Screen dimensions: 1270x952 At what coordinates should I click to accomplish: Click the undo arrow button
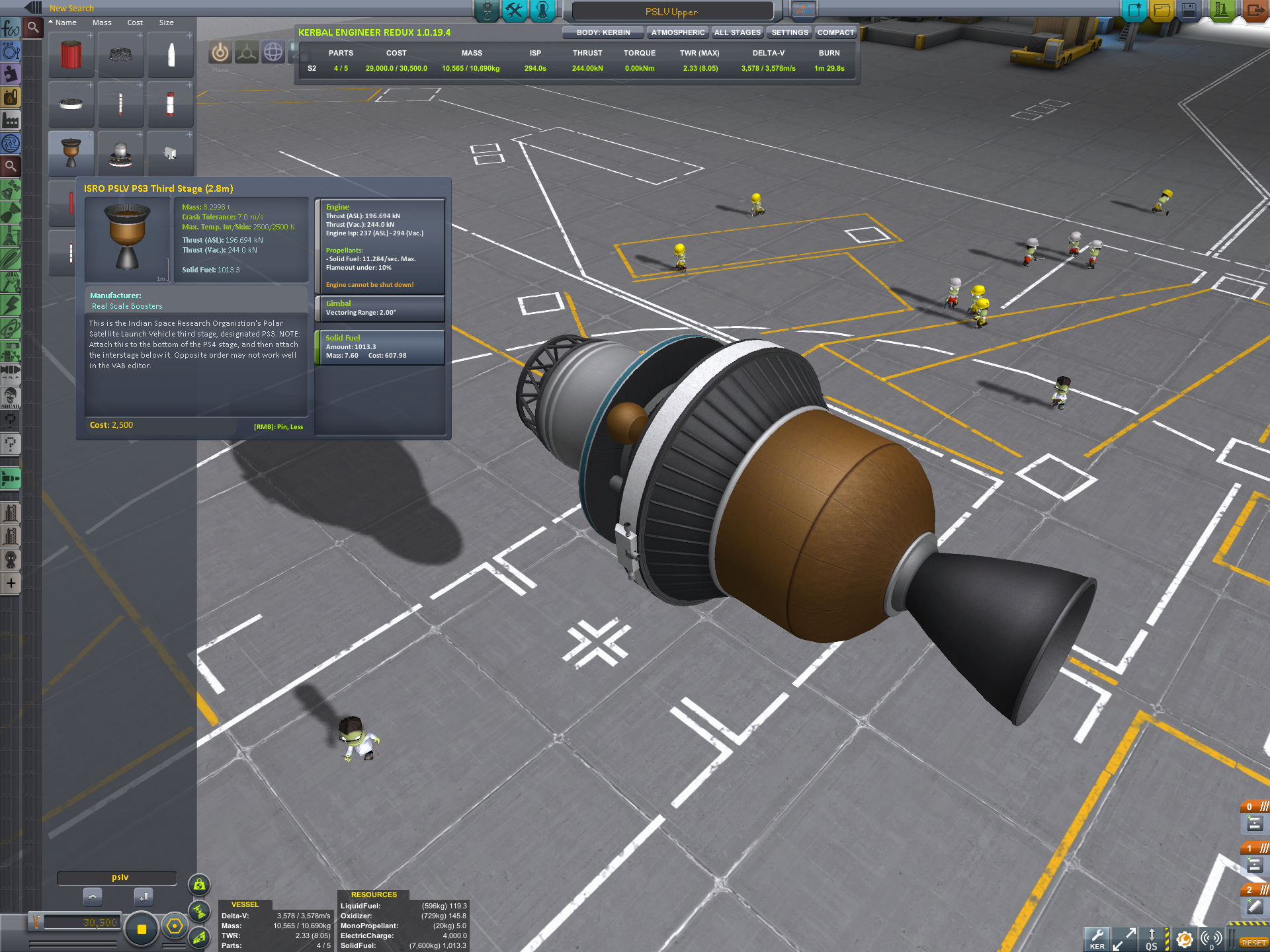coord(93,897)
